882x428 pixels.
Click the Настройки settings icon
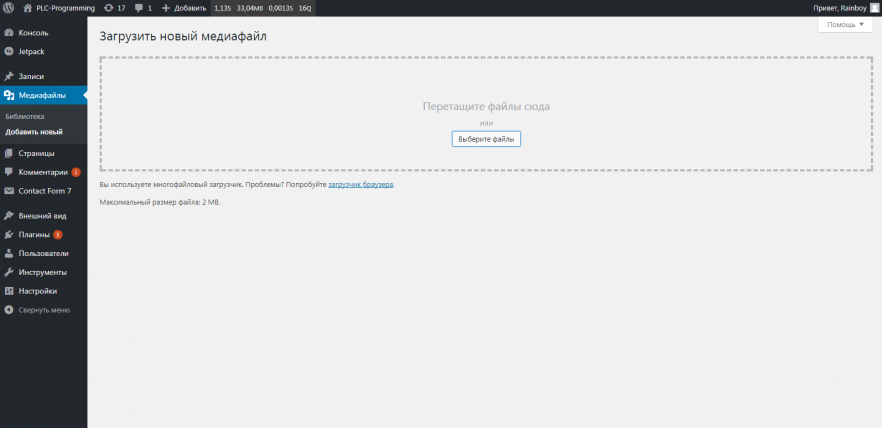tap(9, 291)
